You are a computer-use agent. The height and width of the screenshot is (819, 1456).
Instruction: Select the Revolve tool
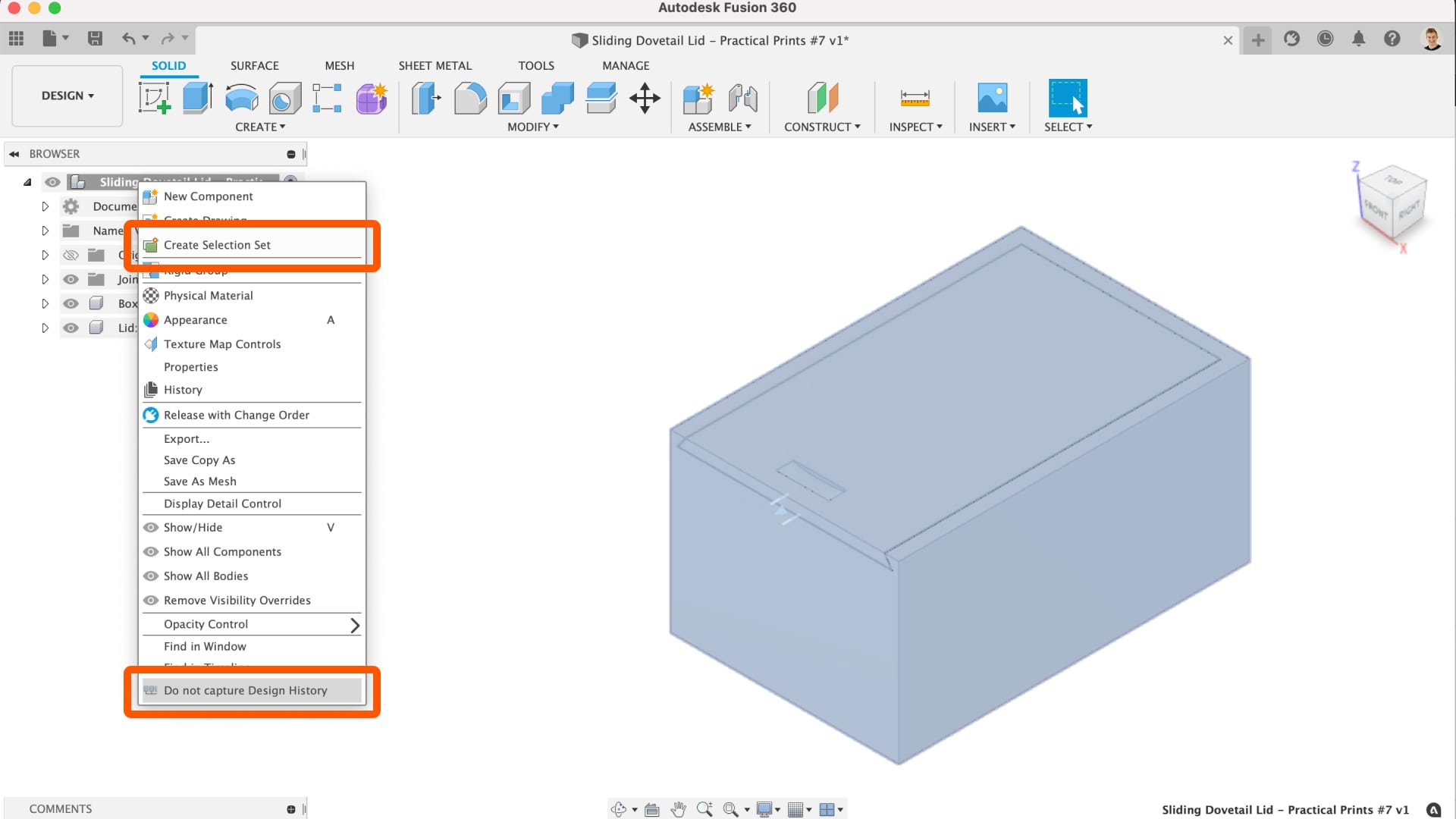click(x=242, y=99)
